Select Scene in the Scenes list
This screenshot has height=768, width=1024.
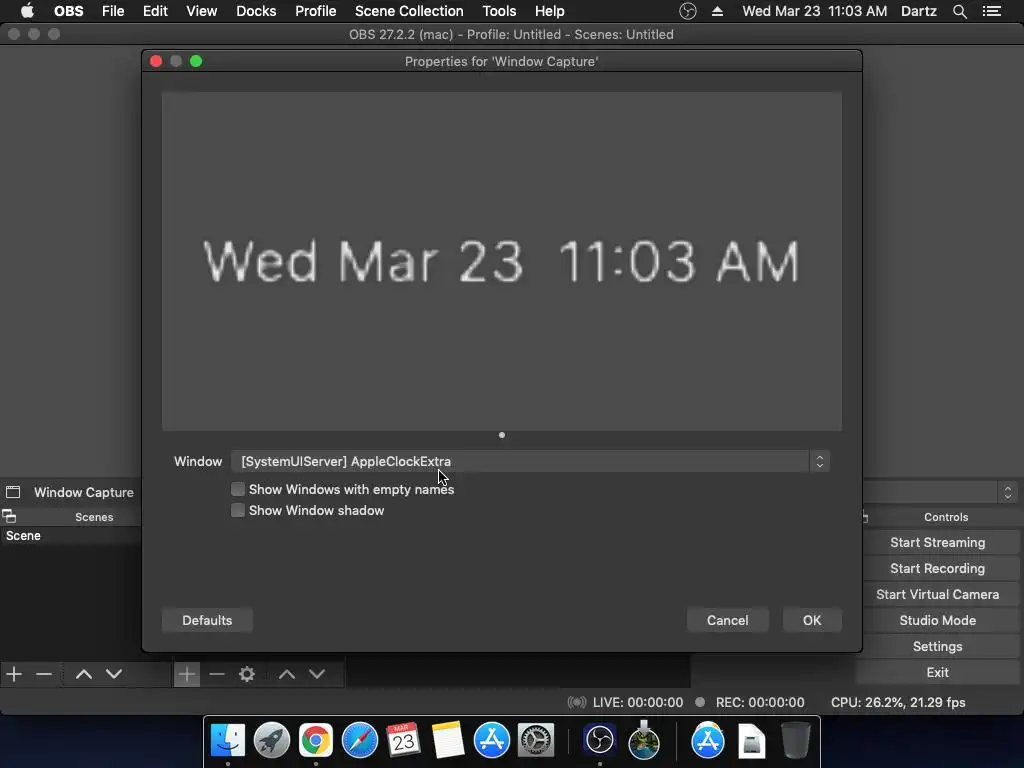(x=71, y=536)
